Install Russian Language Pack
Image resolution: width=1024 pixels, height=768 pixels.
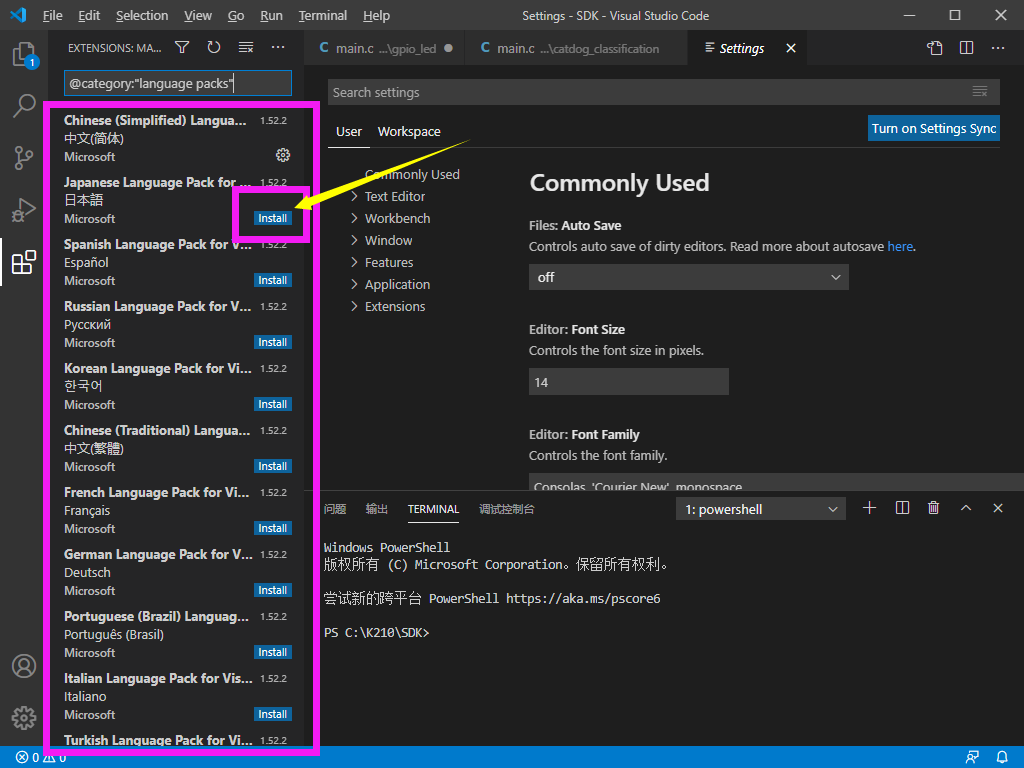[x=272, y=342]
